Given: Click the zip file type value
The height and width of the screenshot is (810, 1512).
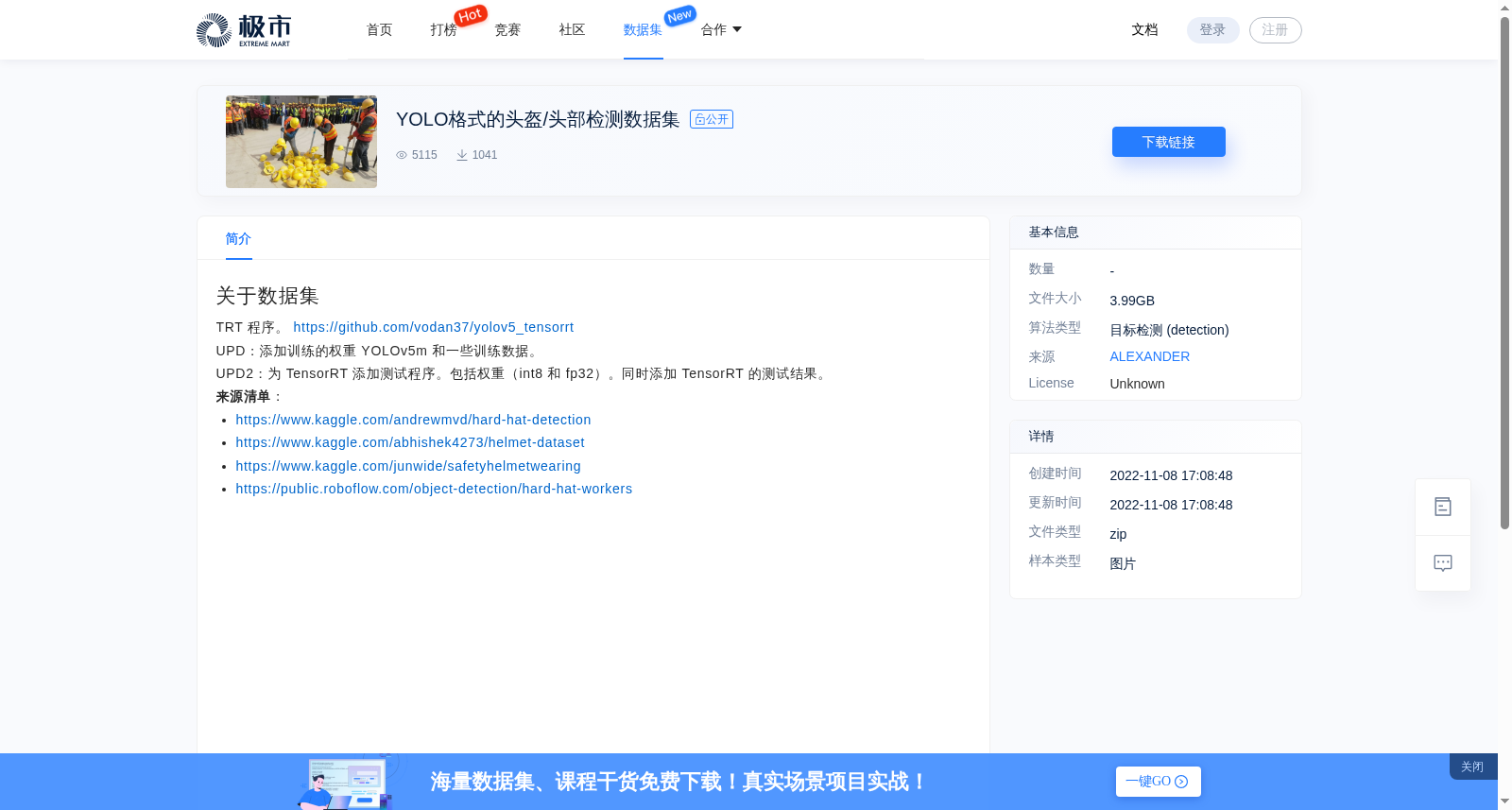Looking at the screenshot, I should (x=1118, y=534).
